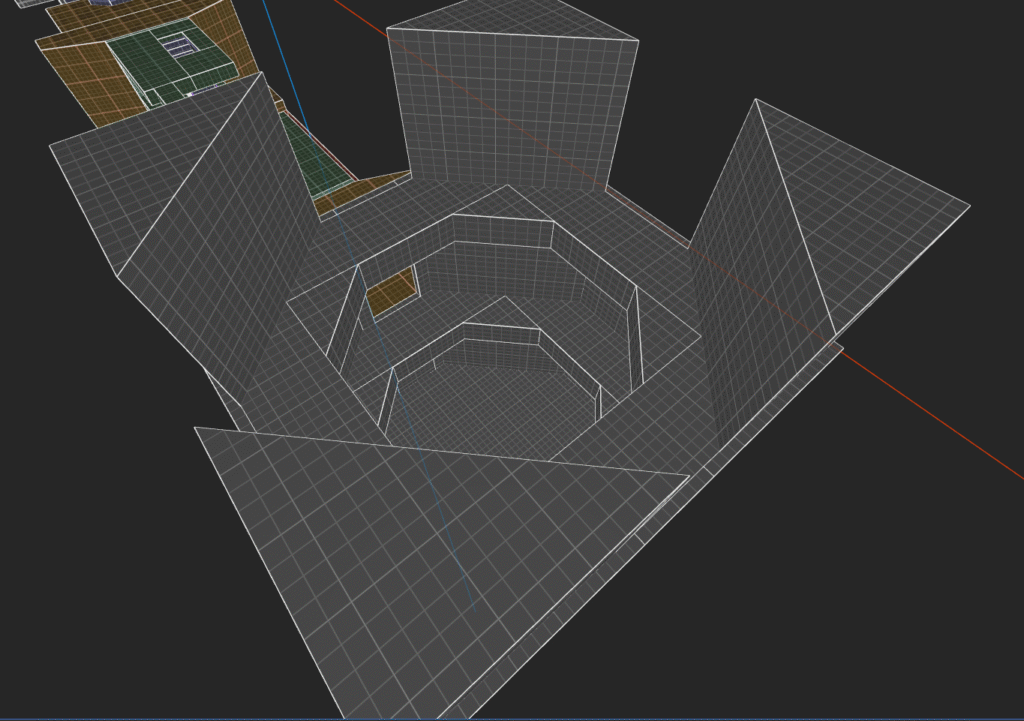Click the purple grid panels on green roof

(179, 45)
